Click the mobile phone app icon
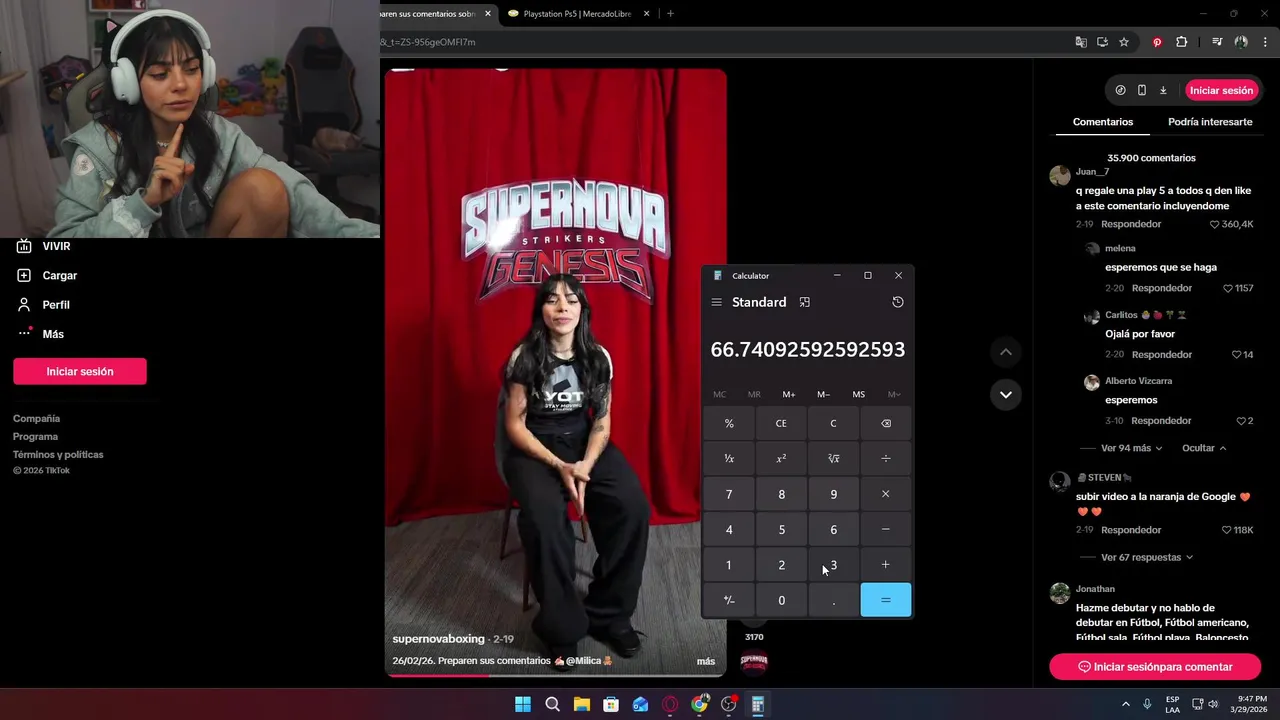The height and width of the screenshot is (720, 1280). point(1142,90)
